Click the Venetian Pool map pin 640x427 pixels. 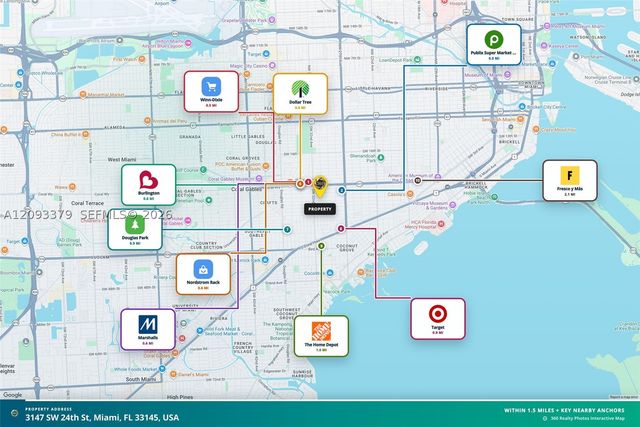coord(209,200)
